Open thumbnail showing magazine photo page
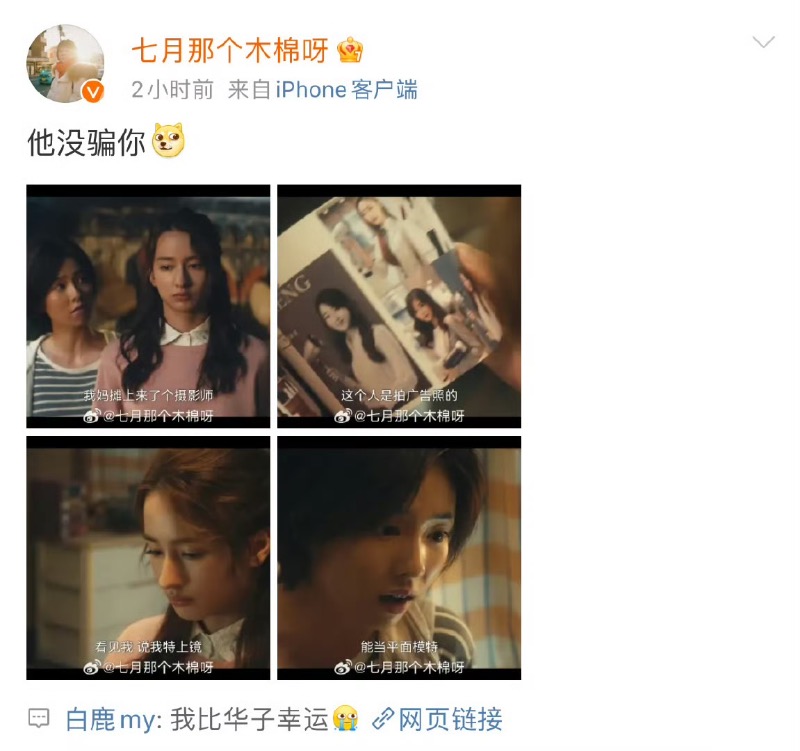Image resolution: width=800 pixels, height=751 pixels. pyautogui.click(x=399, y=306)
